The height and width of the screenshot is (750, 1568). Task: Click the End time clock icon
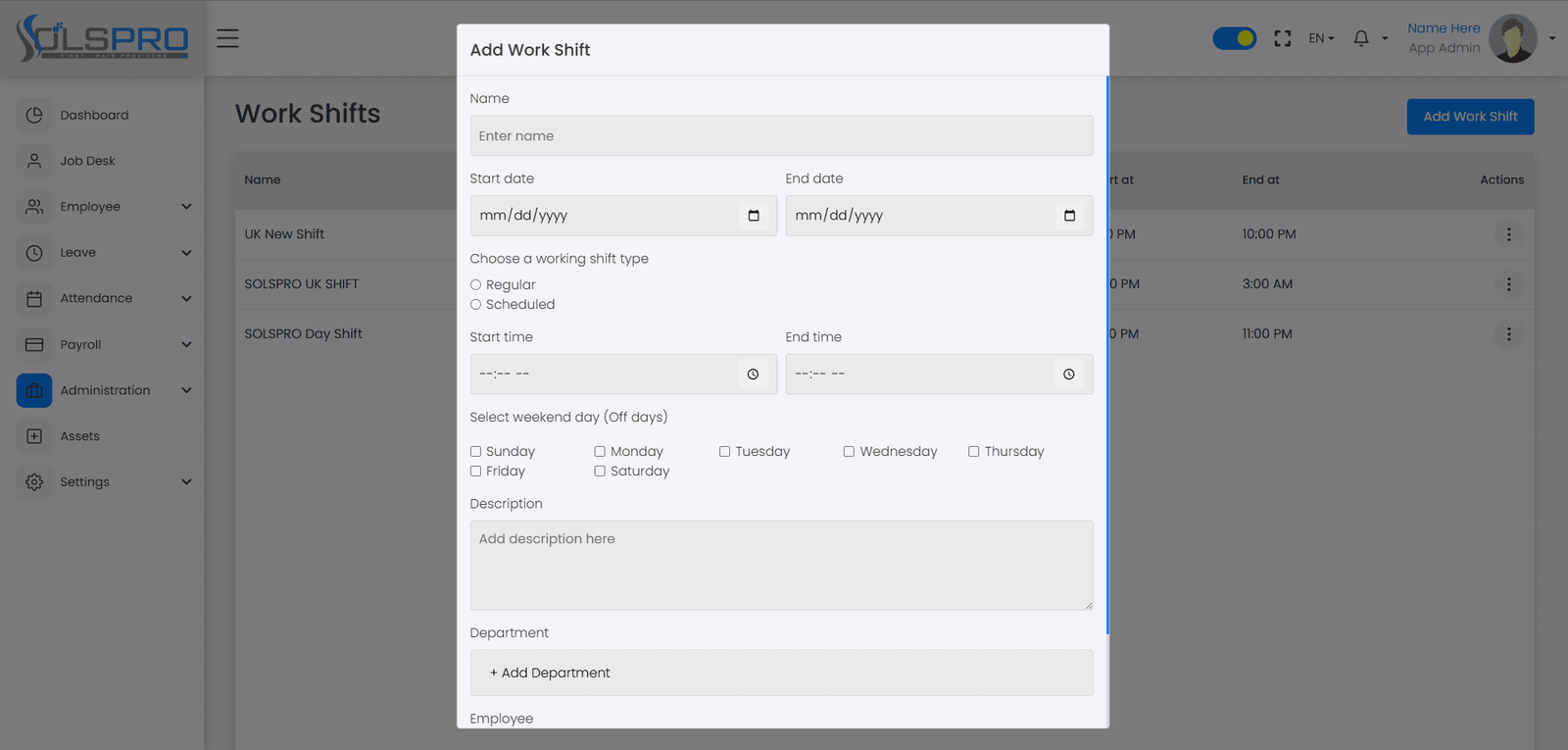[x=1069, y=375]
